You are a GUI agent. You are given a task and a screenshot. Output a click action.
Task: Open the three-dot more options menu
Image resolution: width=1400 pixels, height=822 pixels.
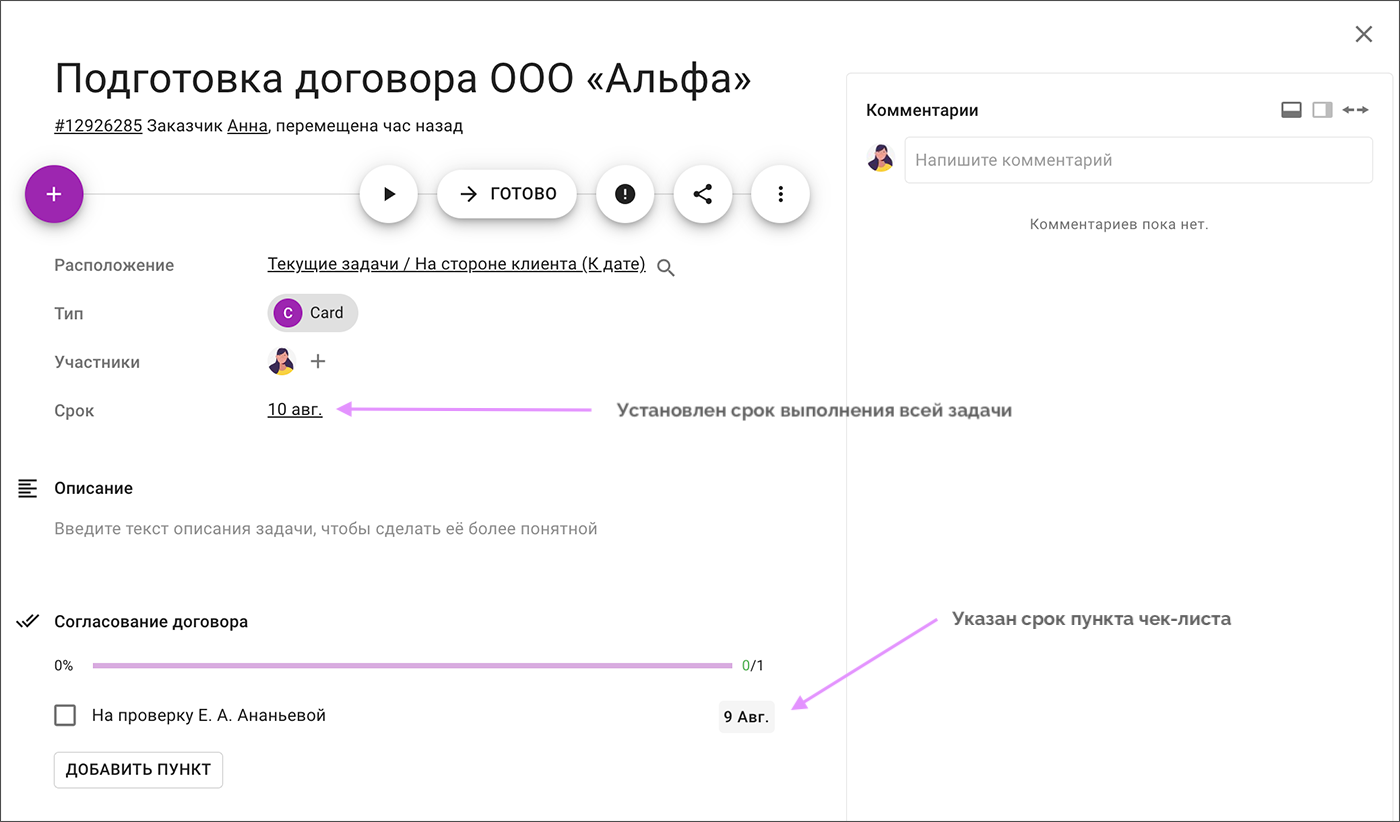(x=781, y=194)
